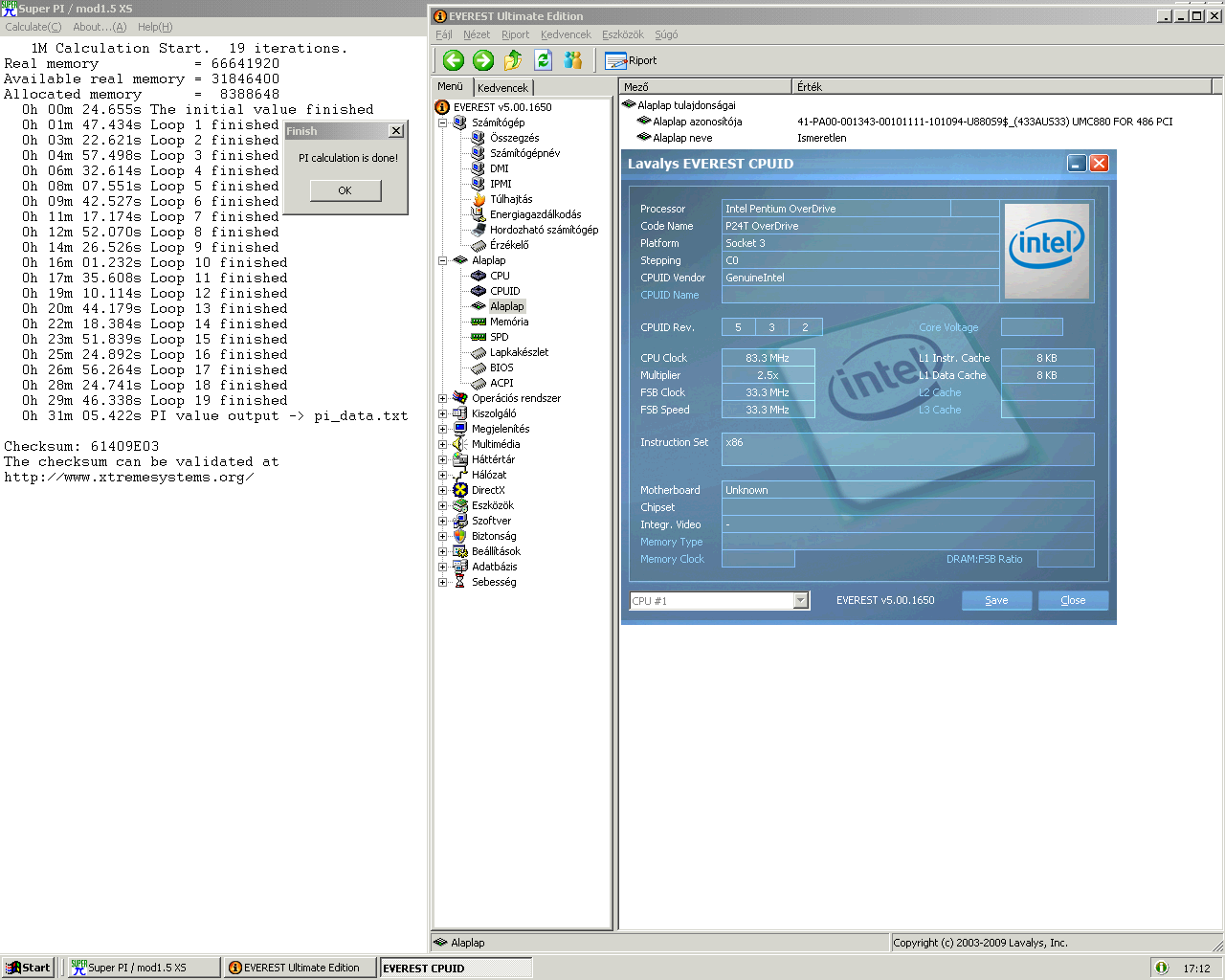The image size is (1225, 980).
Task: Select Eszközök tree item
Action: point(492,505)
